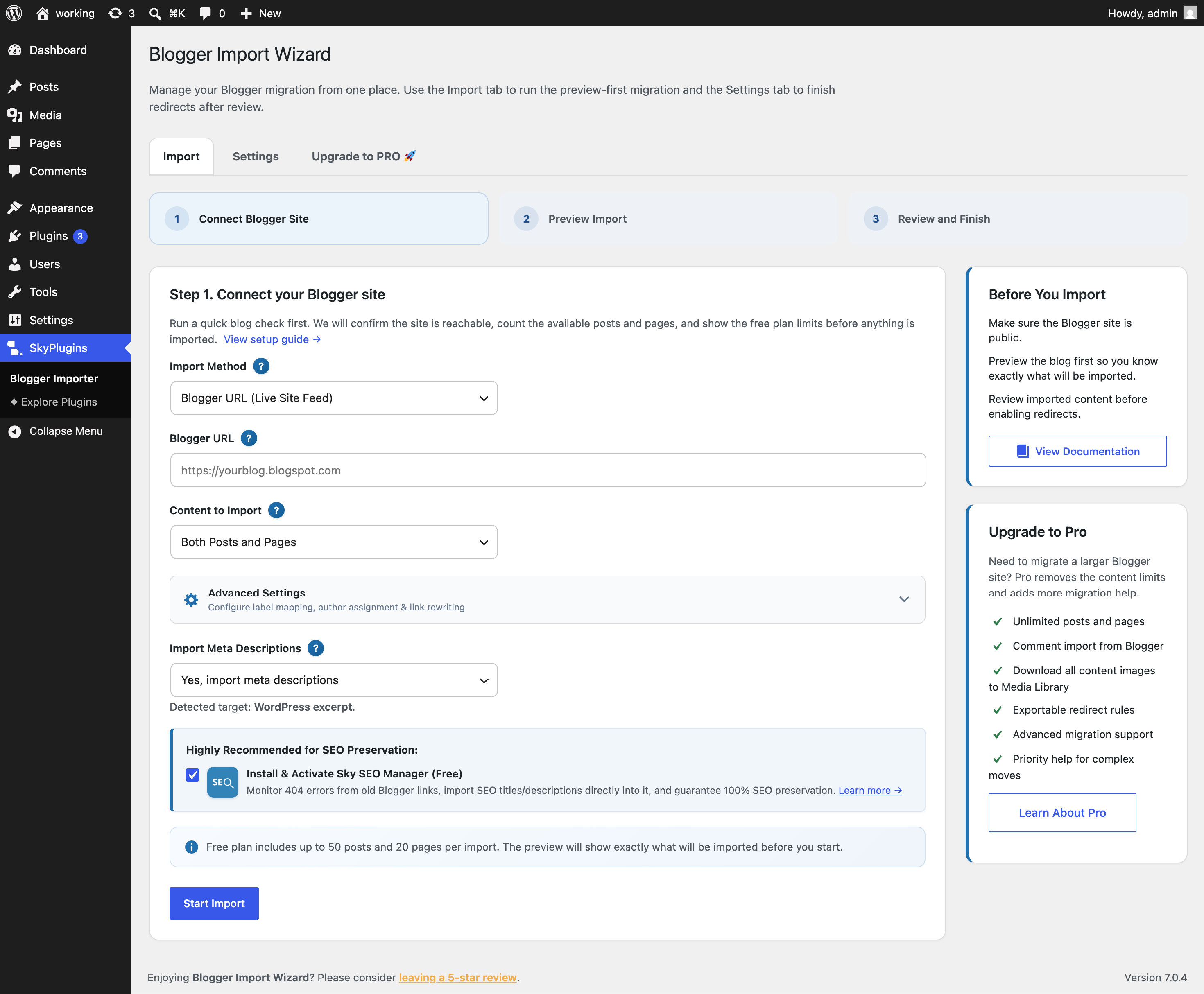
Task: Click the SkyPlugins logo icon
Action: click(x=15, y=348)
